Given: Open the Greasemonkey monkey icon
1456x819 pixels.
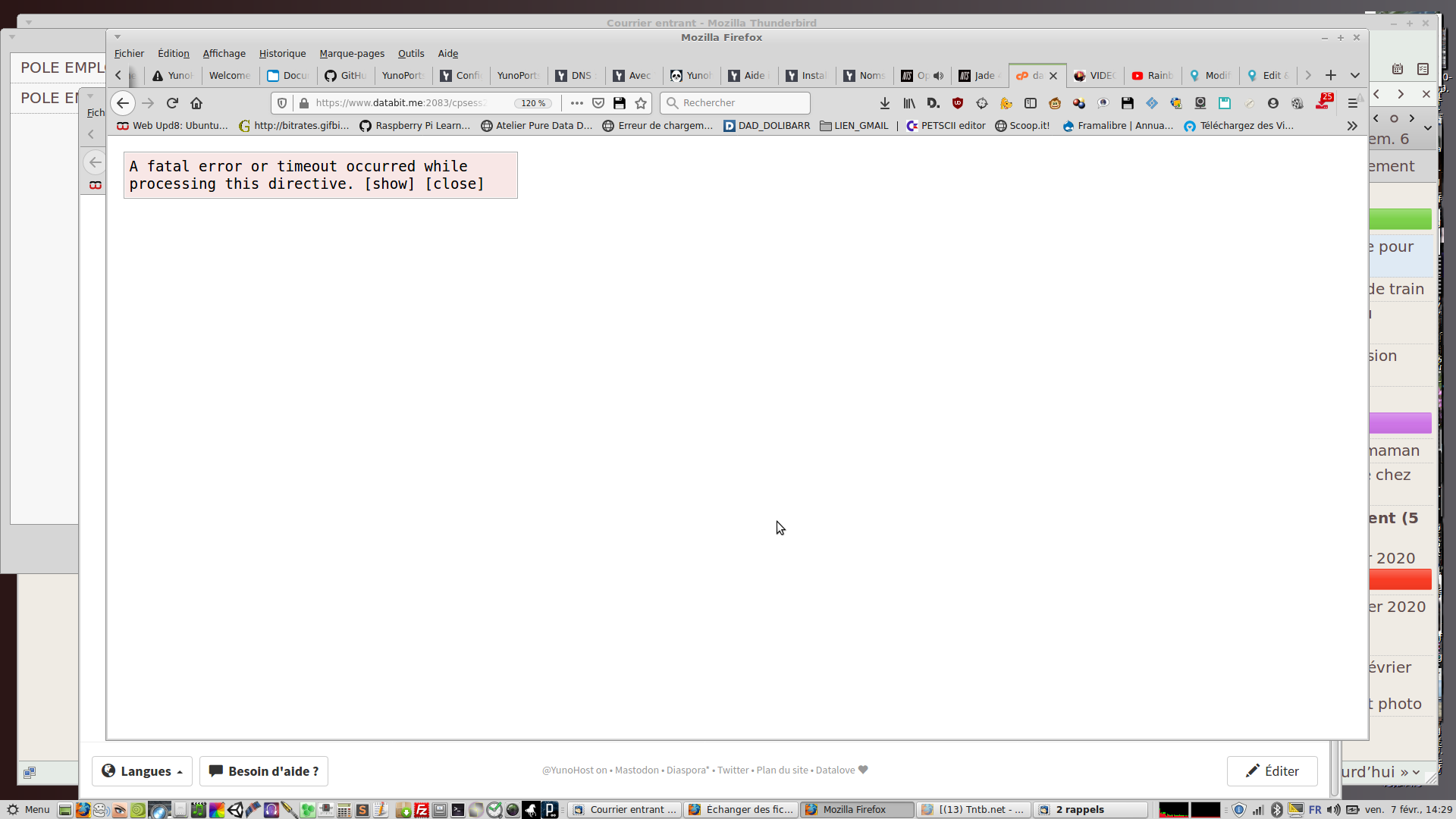Looking at the screenshot, I should tap(1055, 103).
